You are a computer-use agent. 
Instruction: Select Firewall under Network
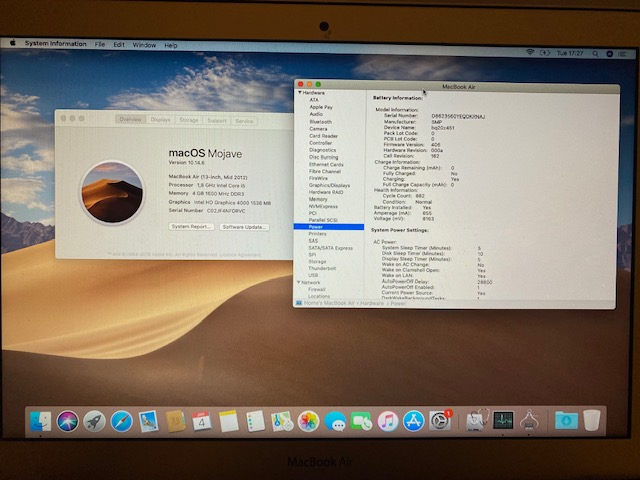pos(316,289)
